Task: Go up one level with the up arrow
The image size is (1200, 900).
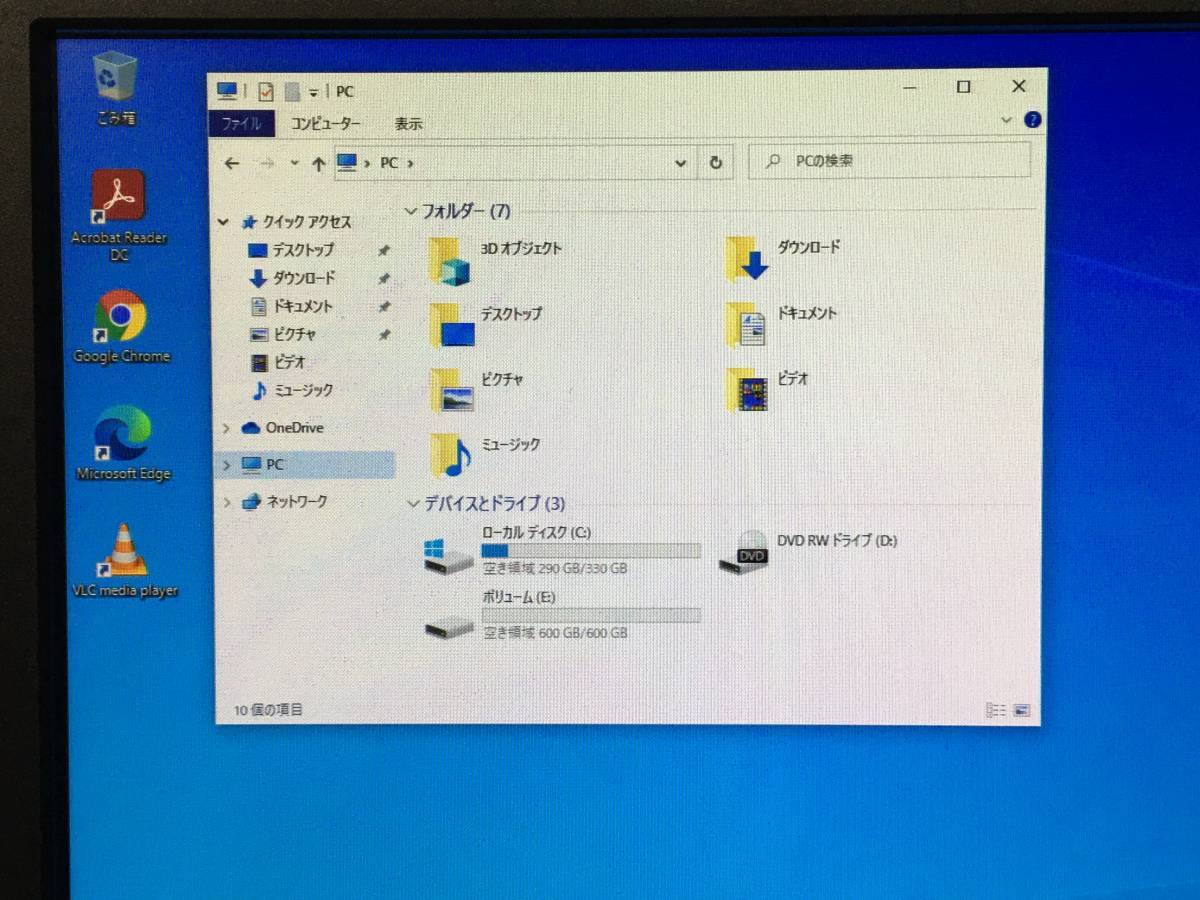Action: (318, 164)
